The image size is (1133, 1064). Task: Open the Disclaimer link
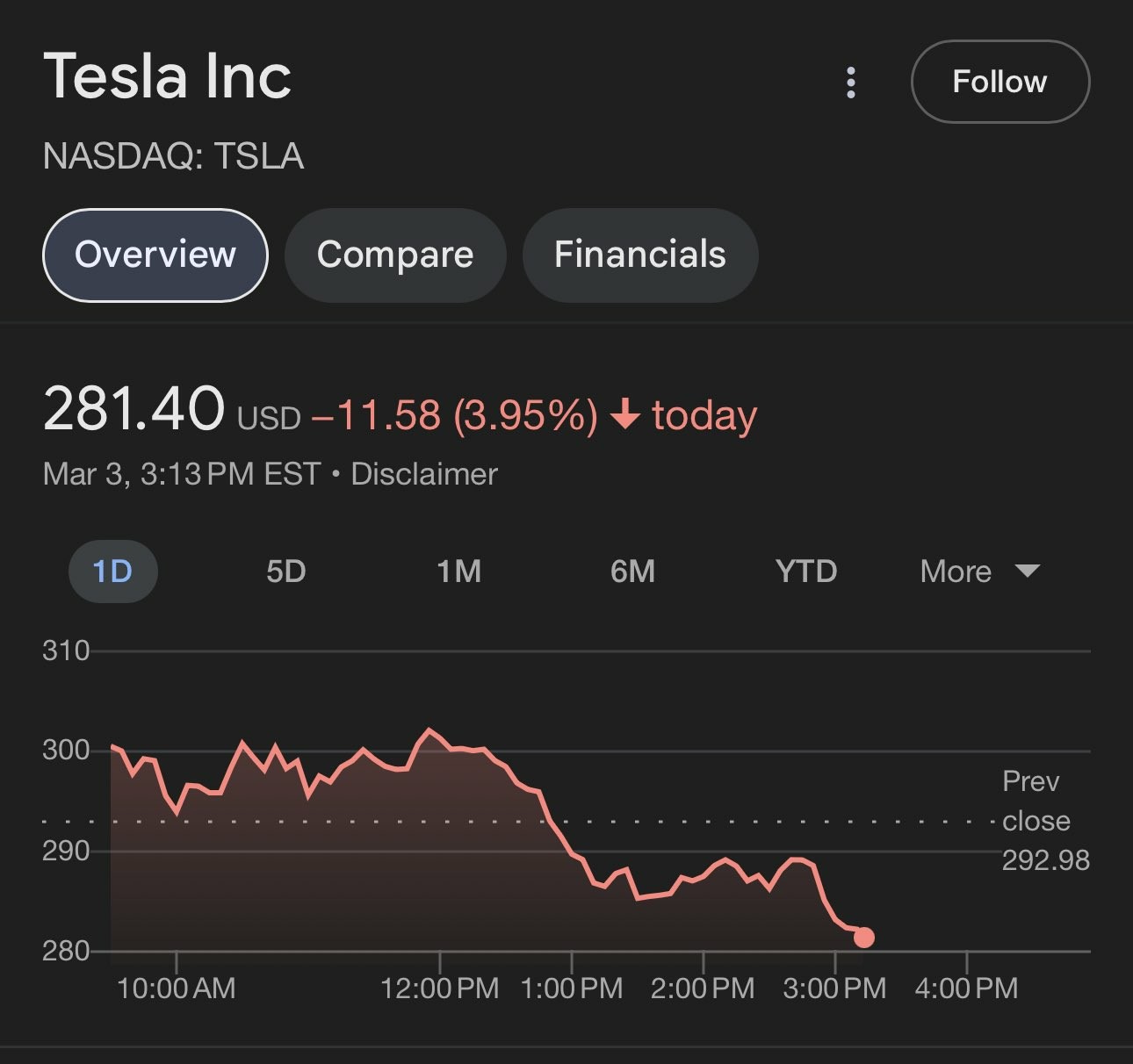point(424,474)
